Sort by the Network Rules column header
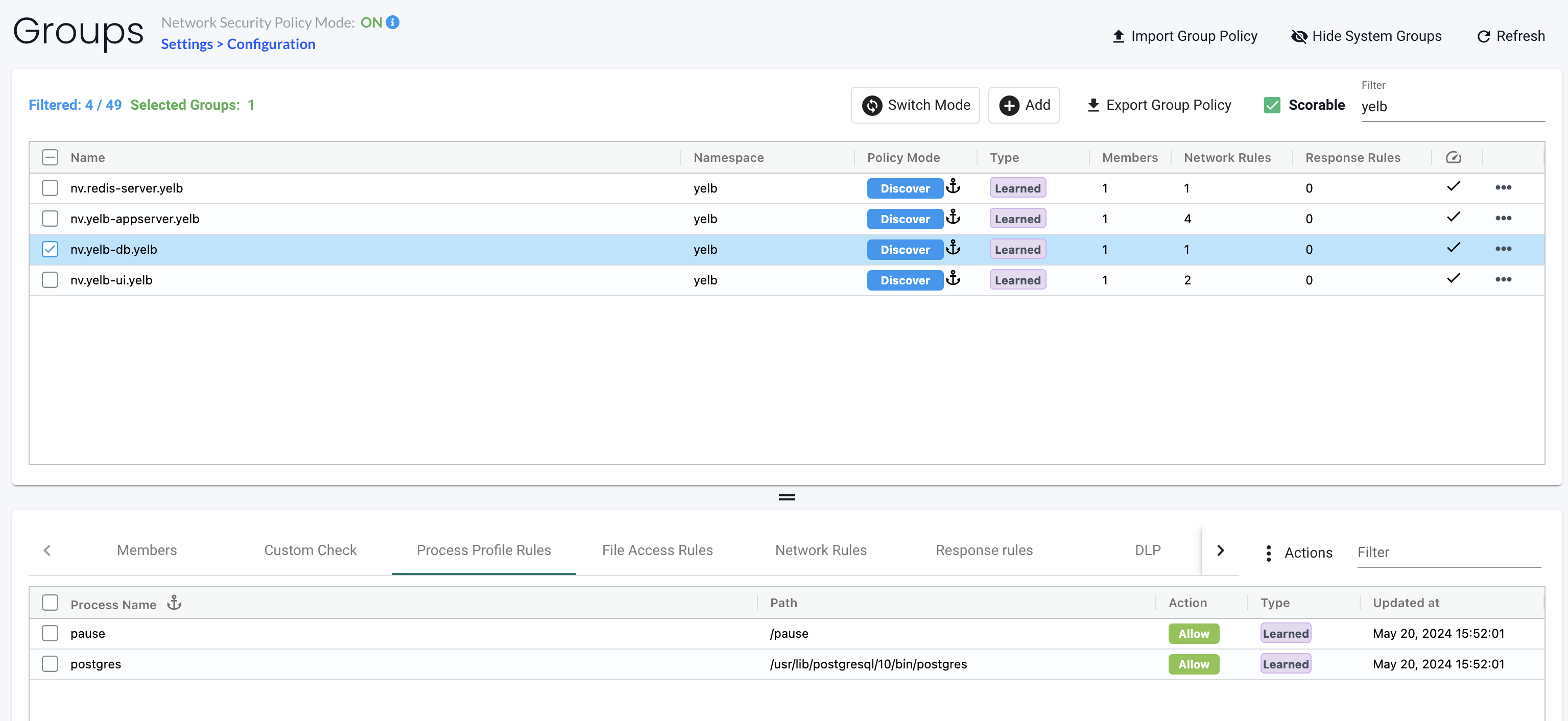Viewport: 1568px width, 721px height. click(1227, 158)
